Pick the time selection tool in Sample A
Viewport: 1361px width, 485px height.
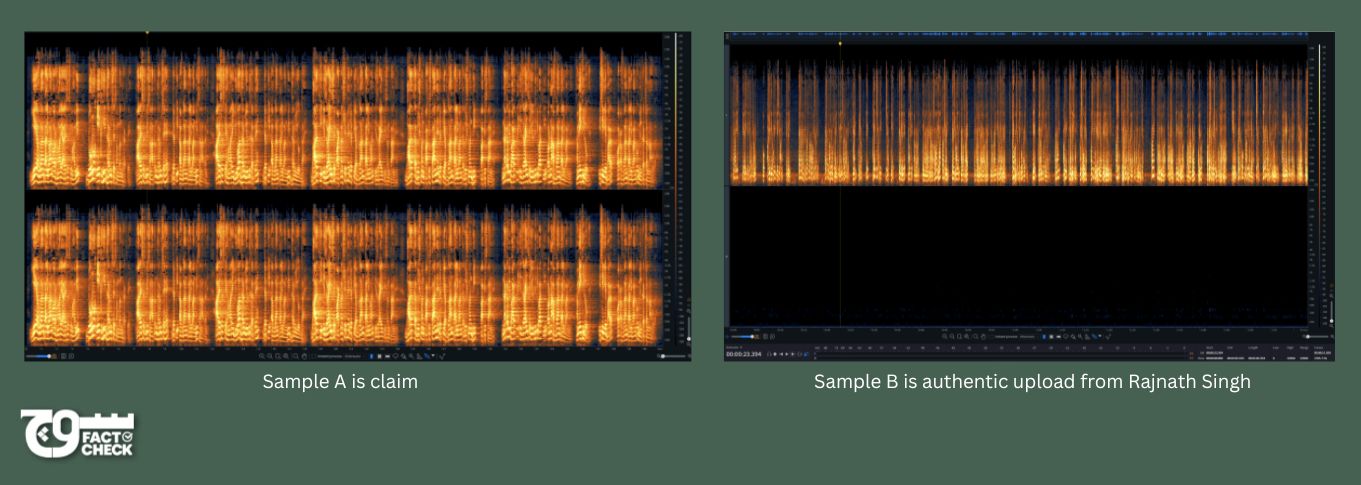click(372, 356)
